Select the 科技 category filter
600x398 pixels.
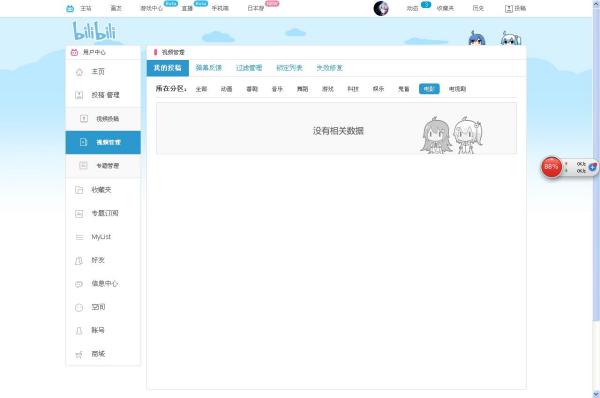point(353,89)
